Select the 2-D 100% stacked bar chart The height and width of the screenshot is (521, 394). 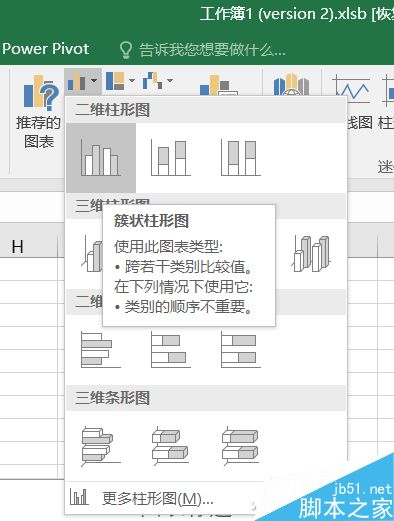(241, 350)
